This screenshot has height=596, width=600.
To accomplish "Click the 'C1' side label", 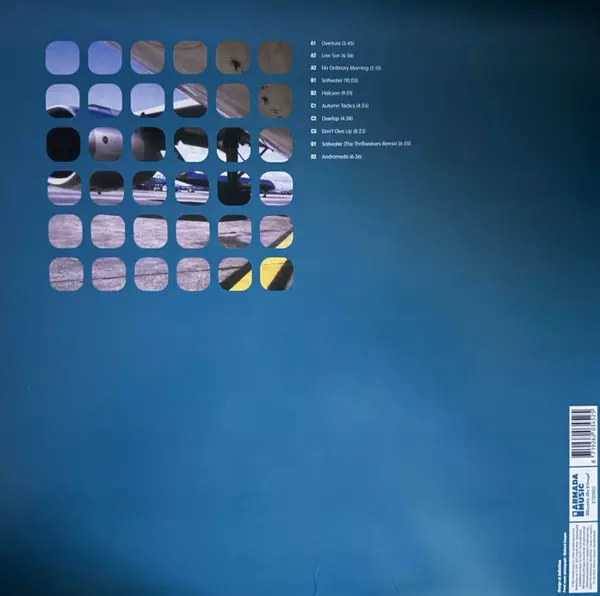I will pyautogui.click(x=313, y=105).
